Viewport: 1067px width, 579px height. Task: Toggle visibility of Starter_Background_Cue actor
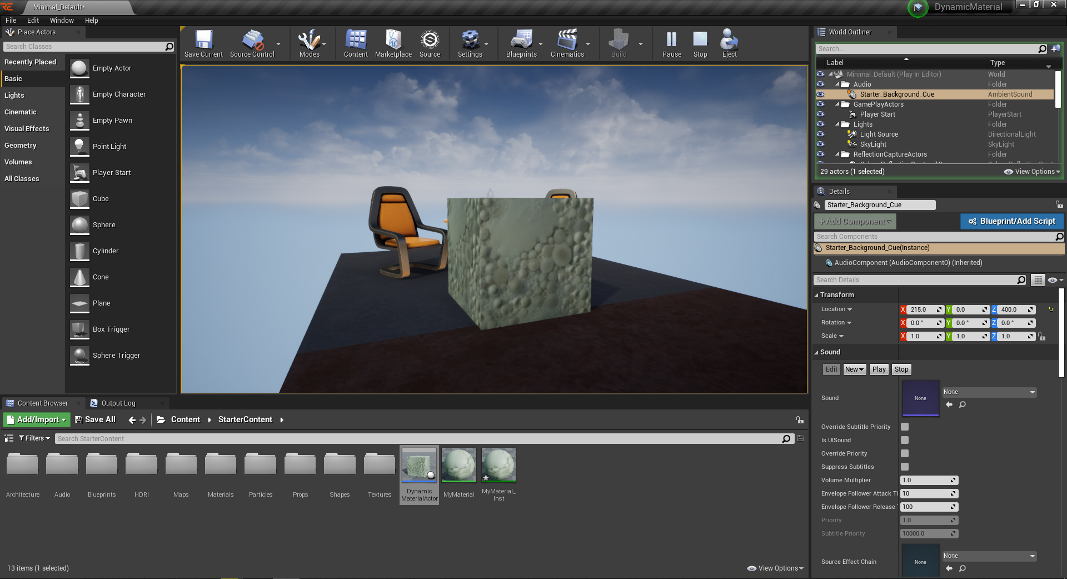[821, 94]
